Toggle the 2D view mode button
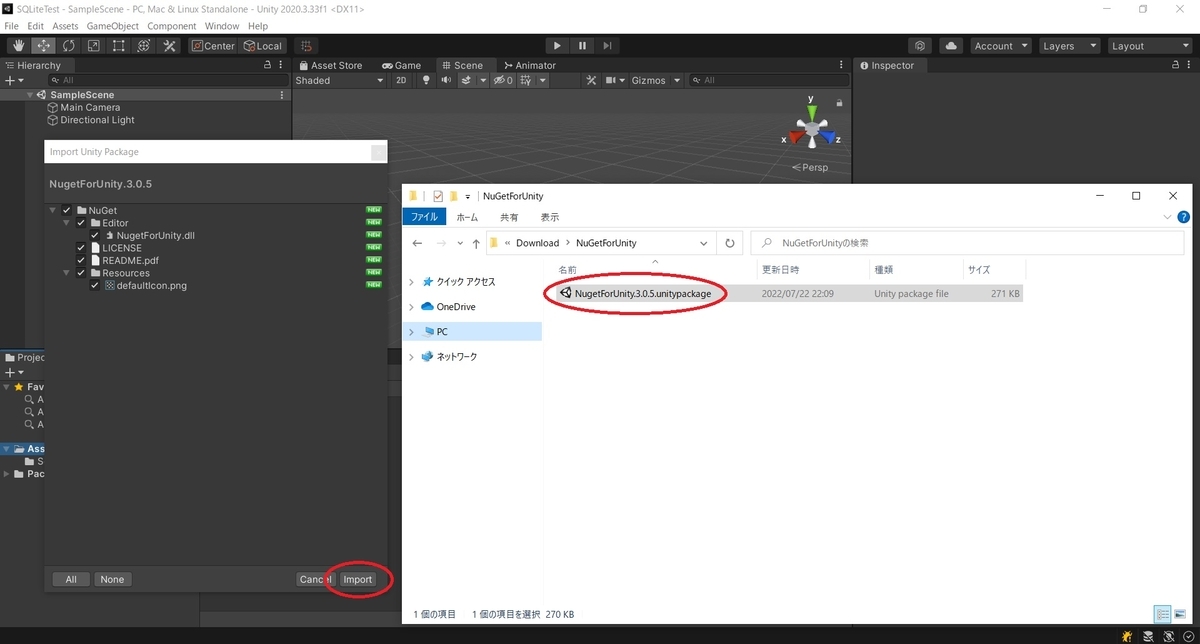Screen dimensions: 1200x644 point(400,80)
